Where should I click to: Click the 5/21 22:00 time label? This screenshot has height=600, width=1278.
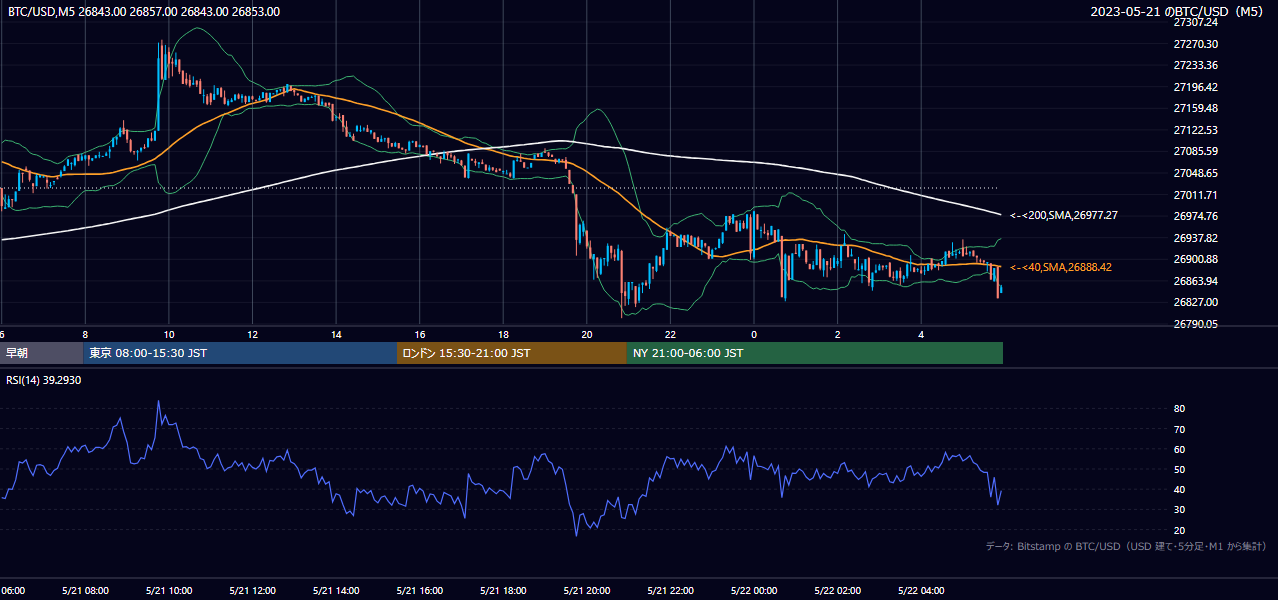670,591
